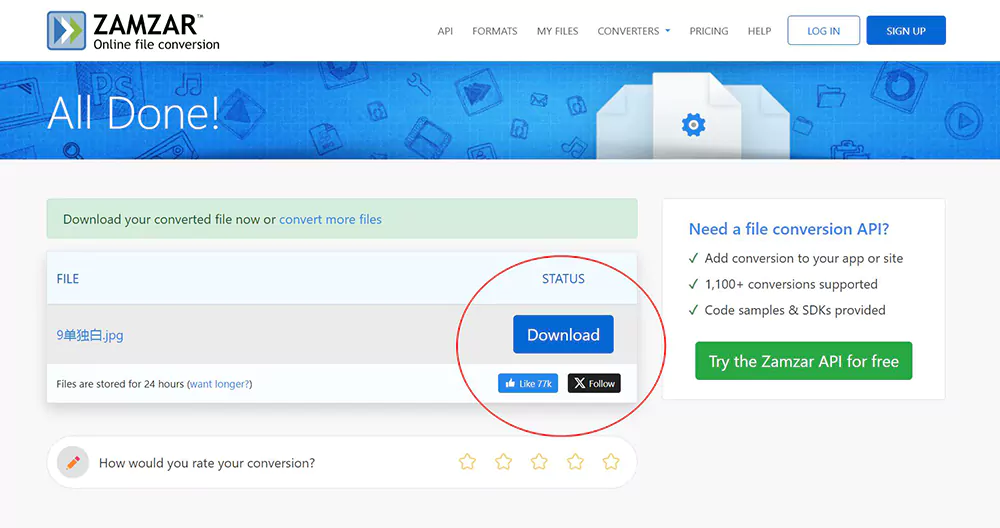
Task: Click the SIGN UP button
Action: [906, 31]
